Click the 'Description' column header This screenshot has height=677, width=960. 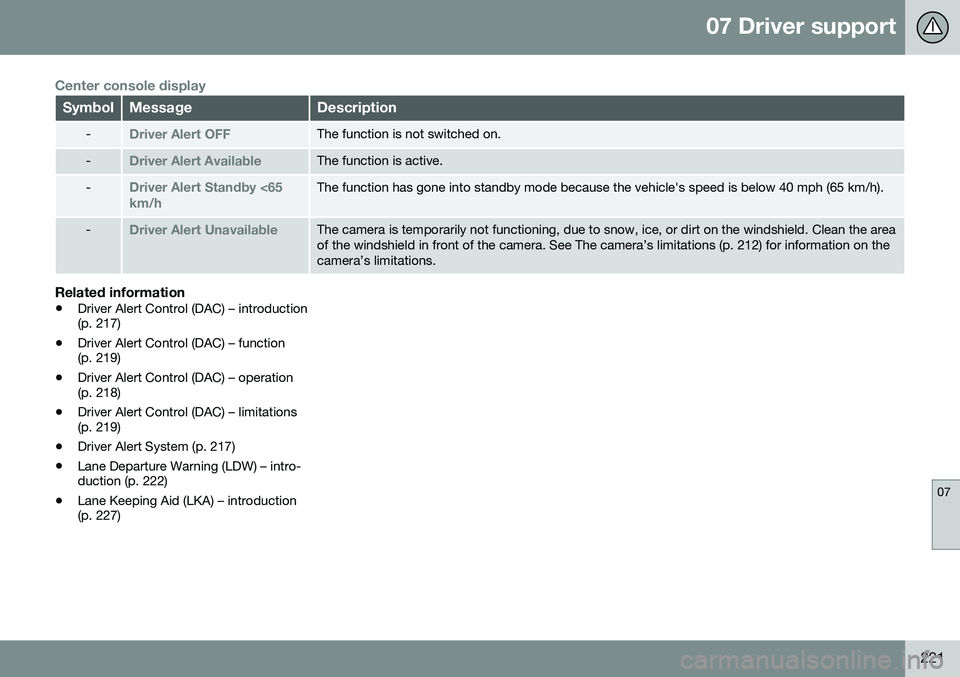pyautogui.click(x=607, y=108)
